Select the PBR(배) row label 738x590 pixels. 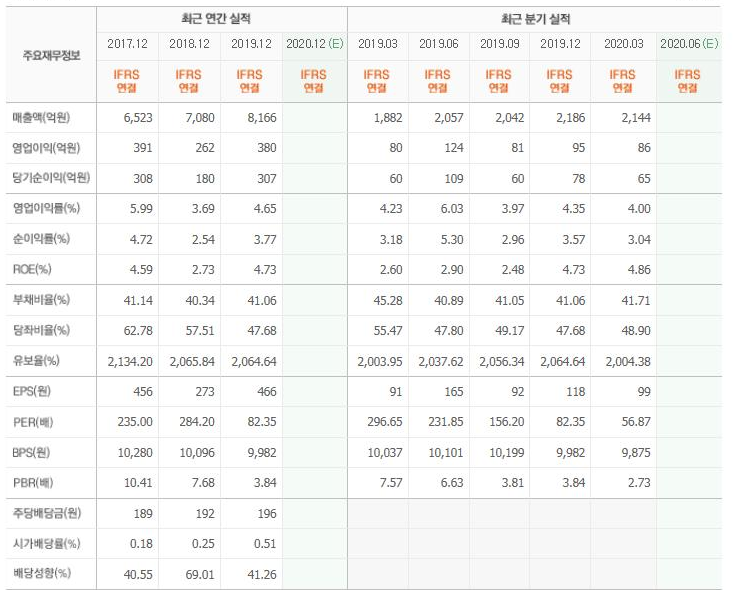coord(33,483)
